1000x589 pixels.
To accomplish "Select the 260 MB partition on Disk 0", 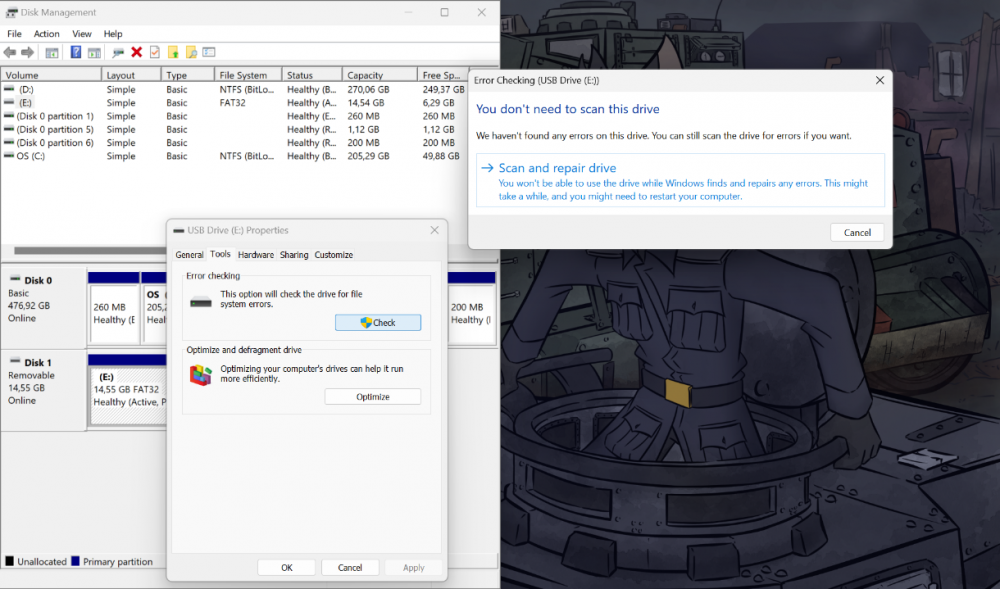I will coord(114,309).
